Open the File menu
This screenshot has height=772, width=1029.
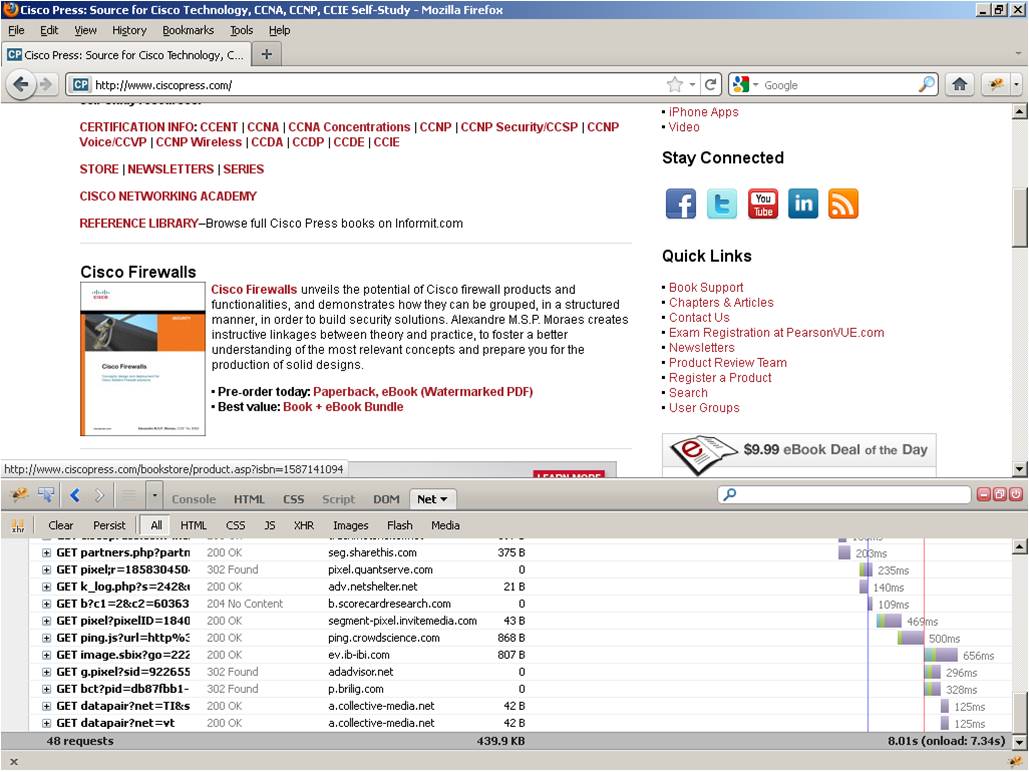click(16, 30)
